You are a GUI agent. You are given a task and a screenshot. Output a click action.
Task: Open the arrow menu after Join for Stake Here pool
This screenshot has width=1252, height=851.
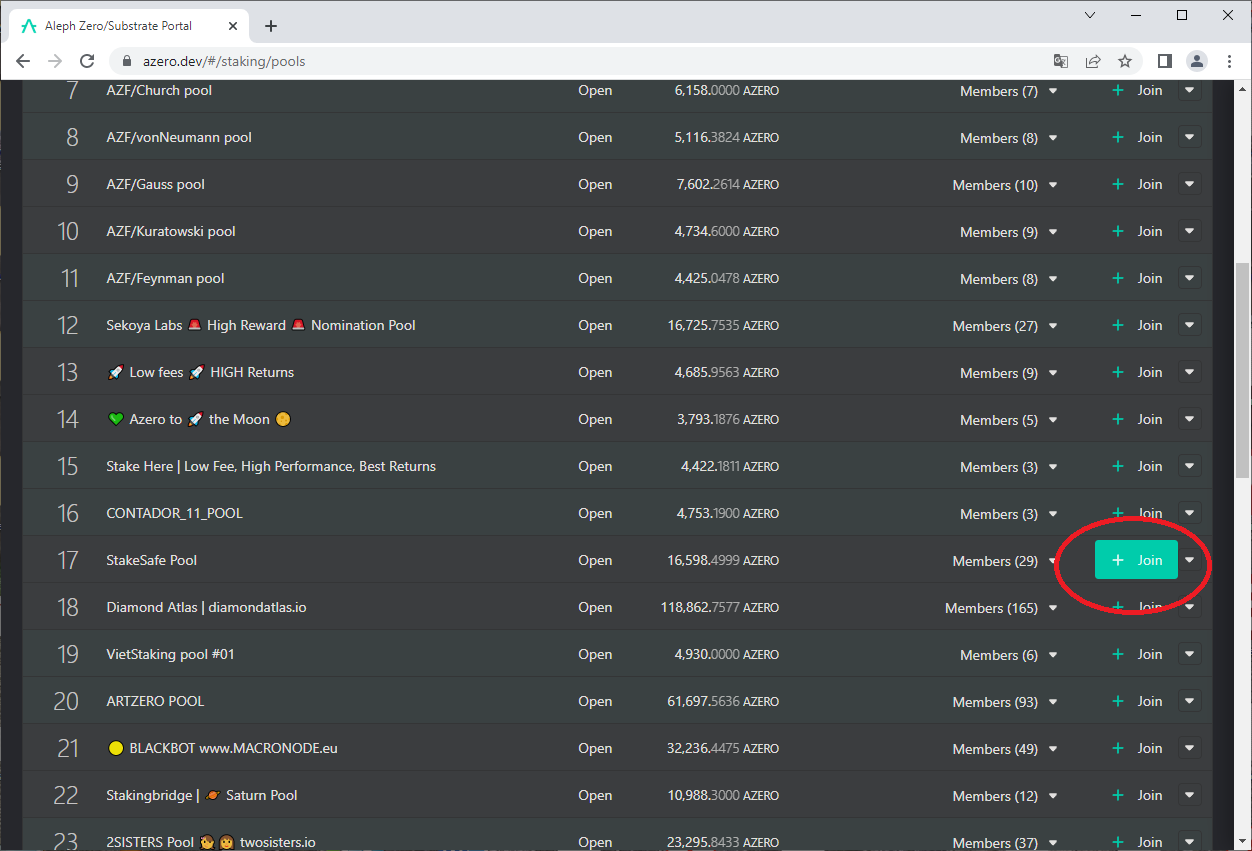[1190, 466]
